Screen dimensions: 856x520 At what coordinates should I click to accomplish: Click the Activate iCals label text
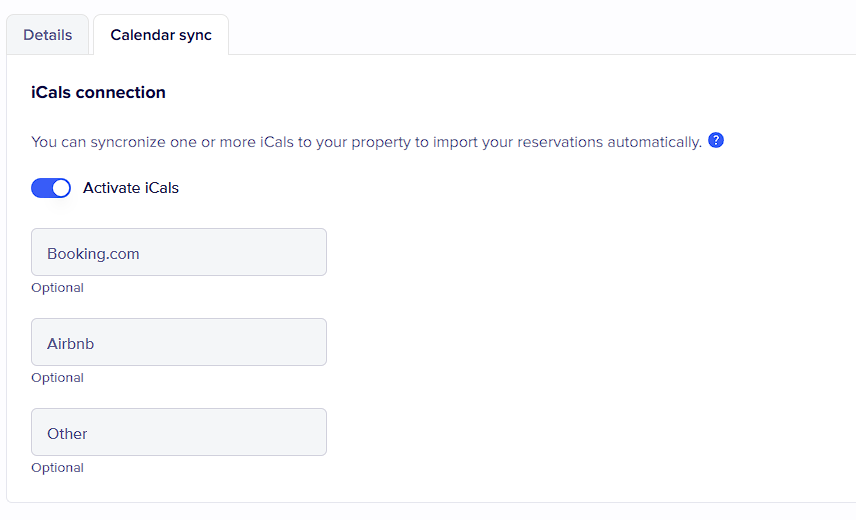(131, 188)
